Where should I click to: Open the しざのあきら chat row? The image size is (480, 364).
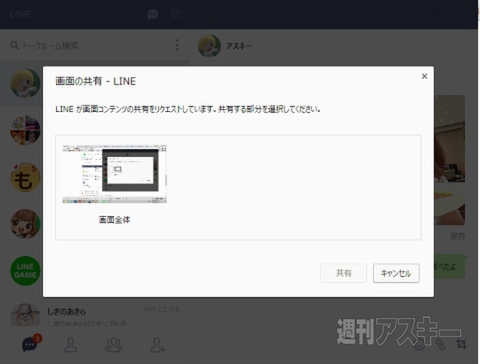95,315
